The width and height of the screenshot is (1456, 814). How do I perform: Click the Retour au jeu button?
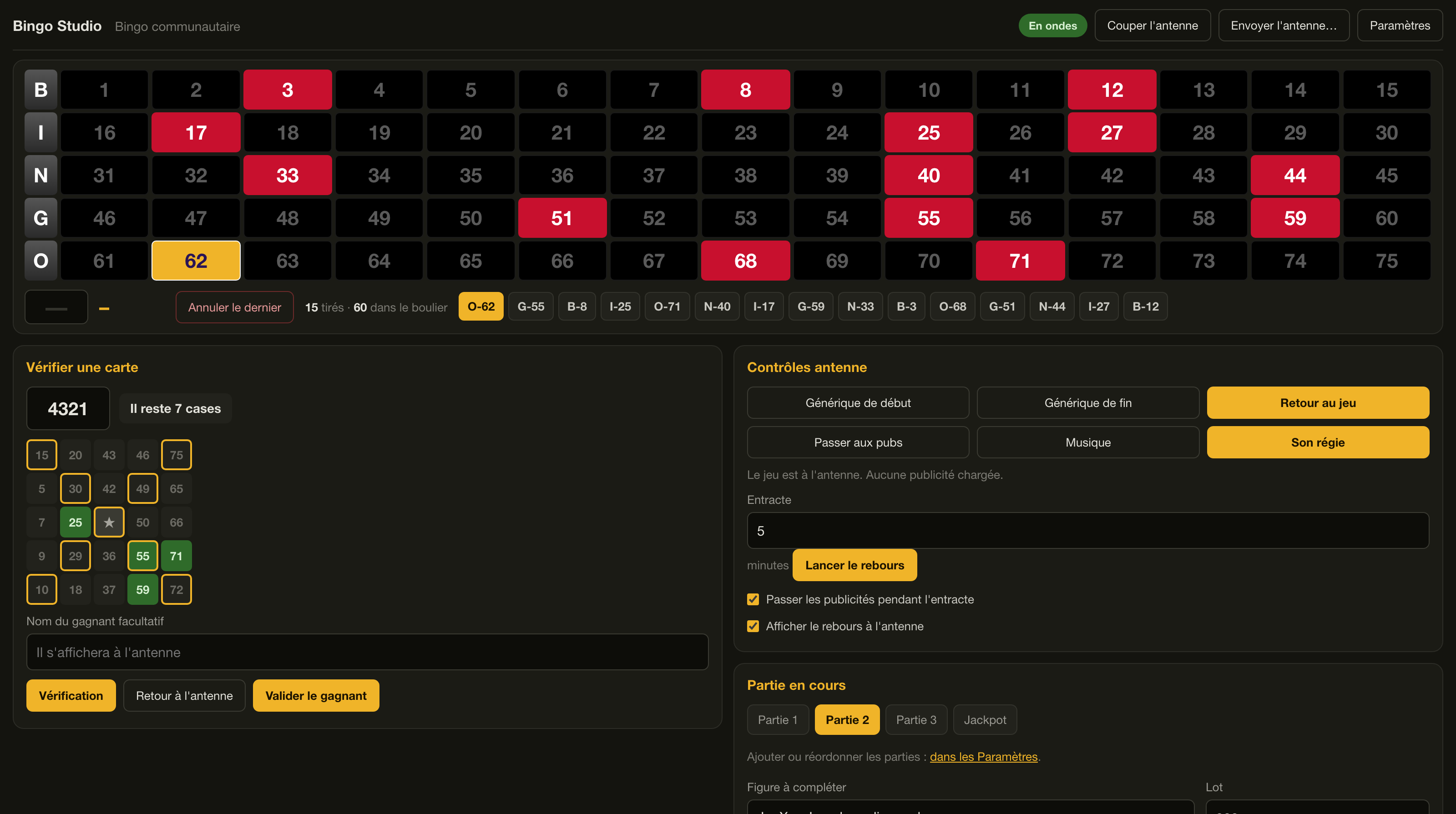[x=1318, y=403]
